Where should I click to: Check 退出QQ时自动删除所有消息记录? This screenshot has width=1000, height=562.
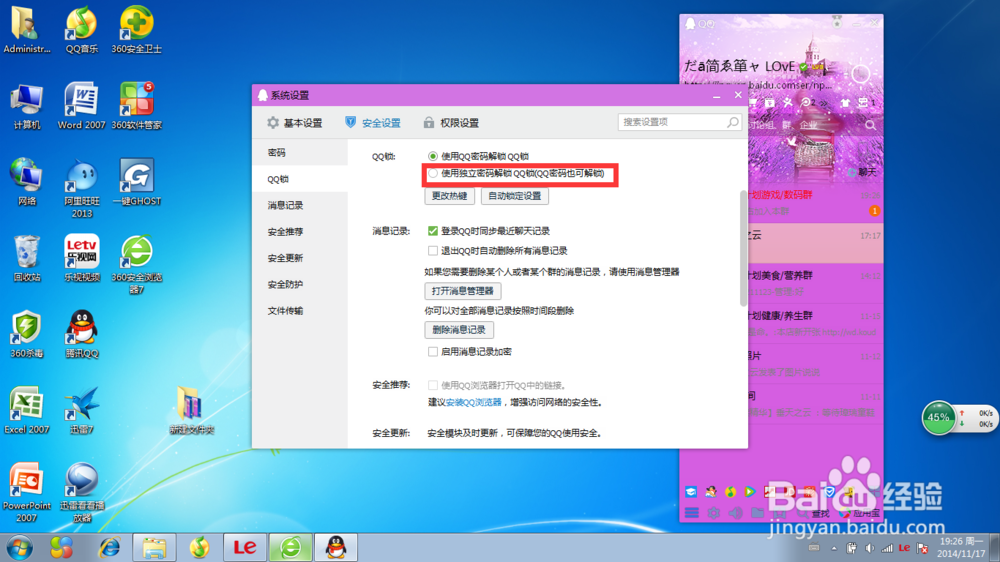click(433, 251)
